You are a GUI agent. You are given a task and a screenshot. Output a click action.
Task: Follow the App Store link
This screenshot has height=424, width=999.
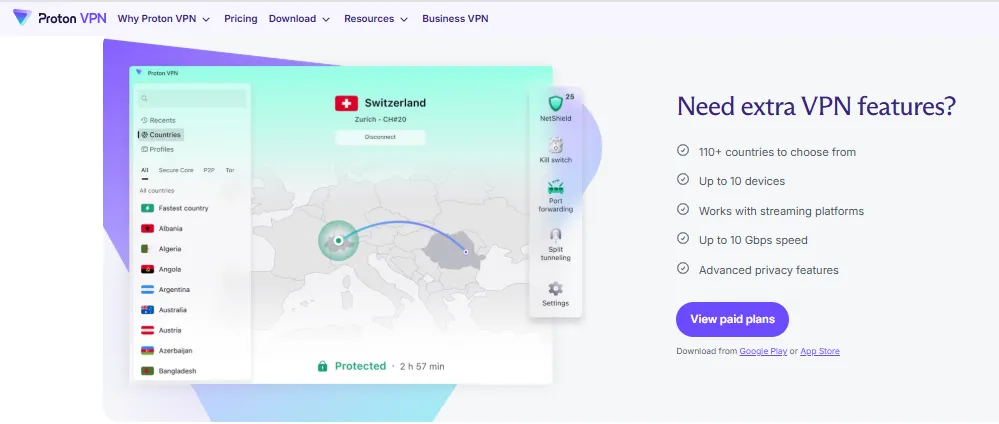click(x=819, y=351)
